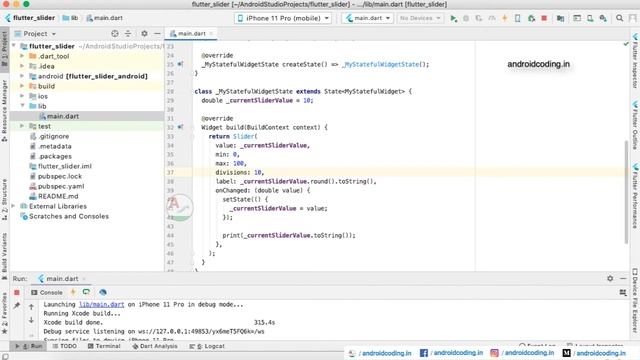
Task: Open the Flutter Outline side tab
Action: coord(635,125)
